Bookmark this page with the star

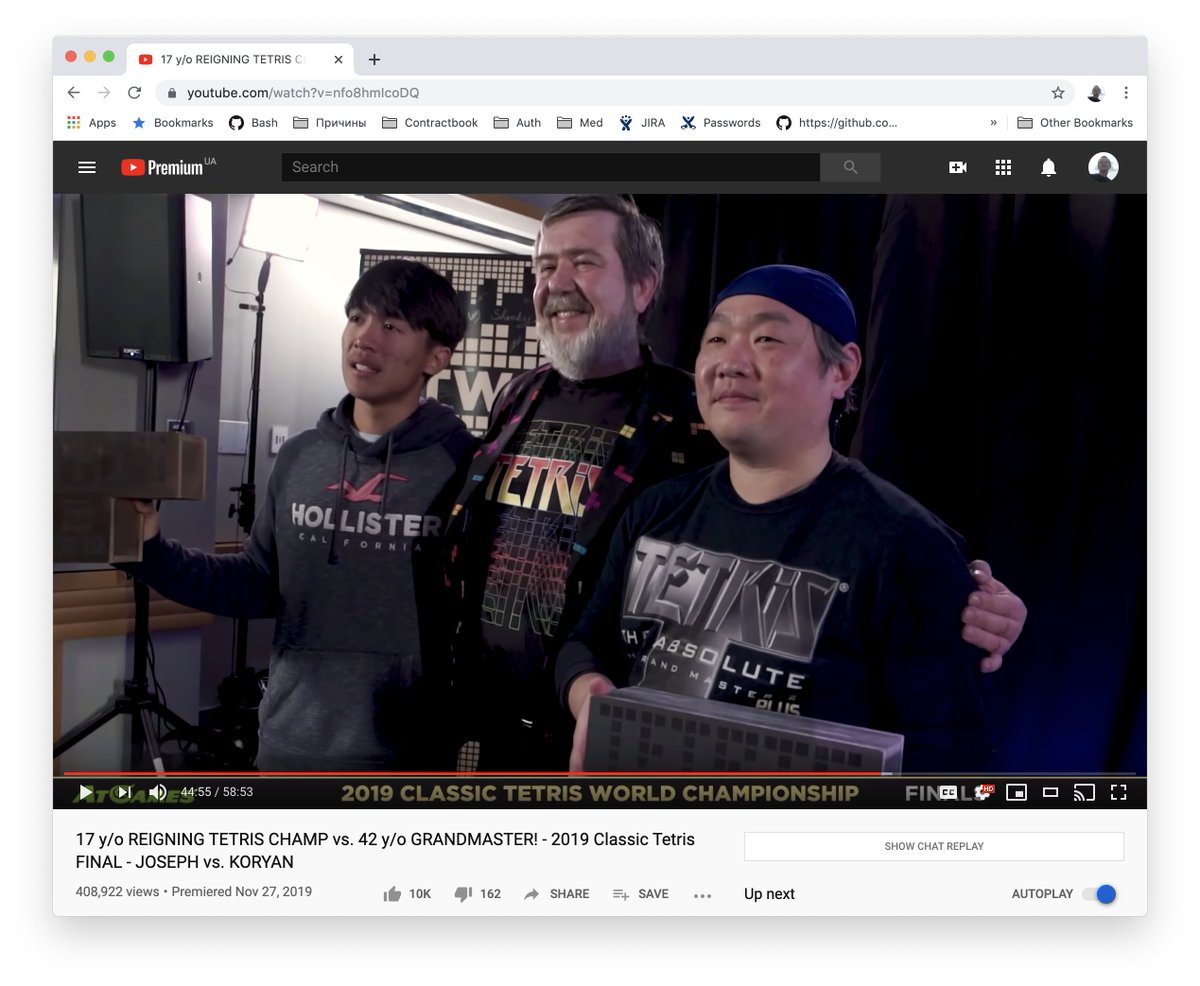1058,93
